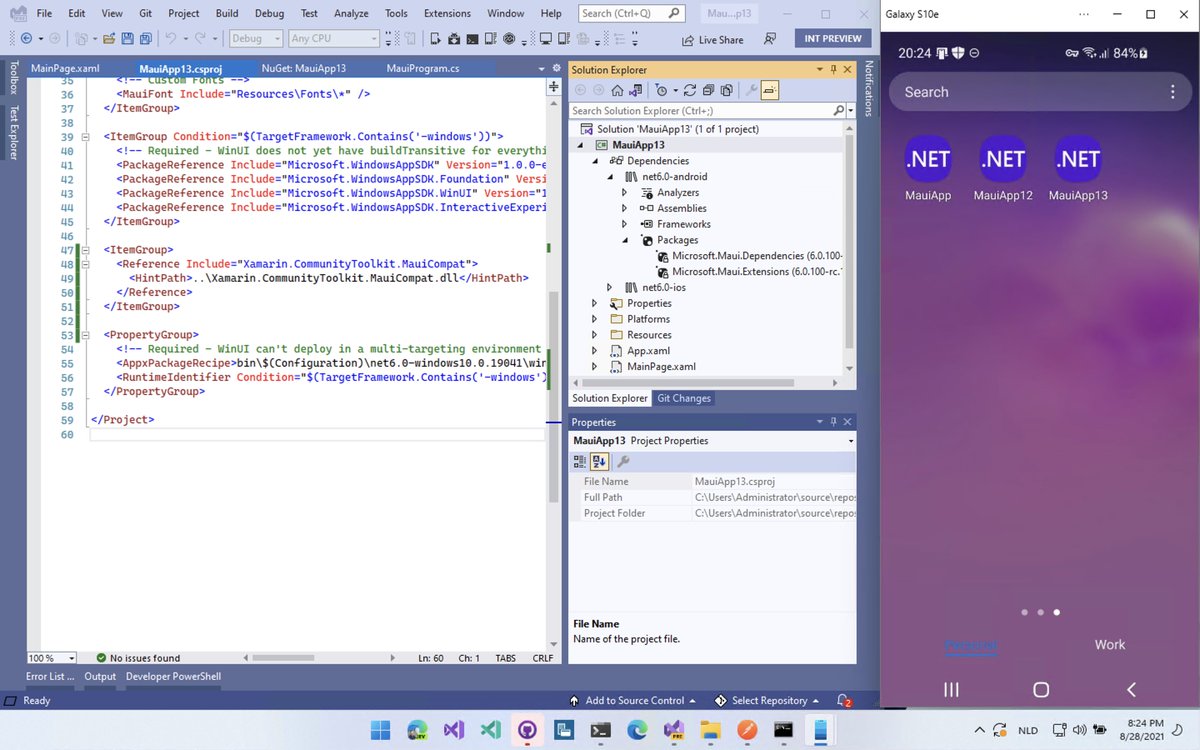Open MauiApp13 app on Galaxy emulator

pyautogui.click(x=1078, y=168)
